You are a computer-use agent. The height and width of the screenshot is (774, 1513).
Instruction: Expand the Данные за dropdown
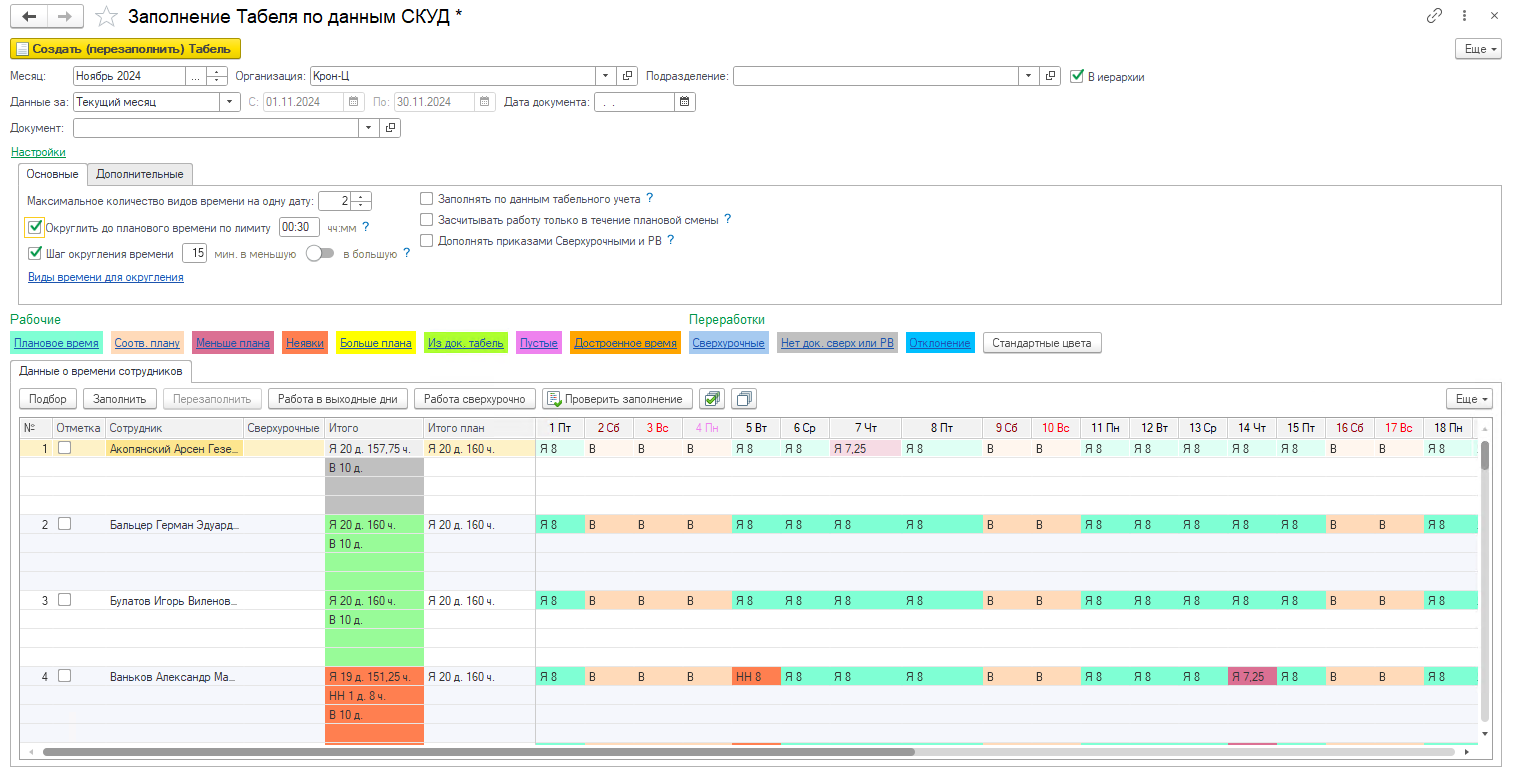click(230, 102)
